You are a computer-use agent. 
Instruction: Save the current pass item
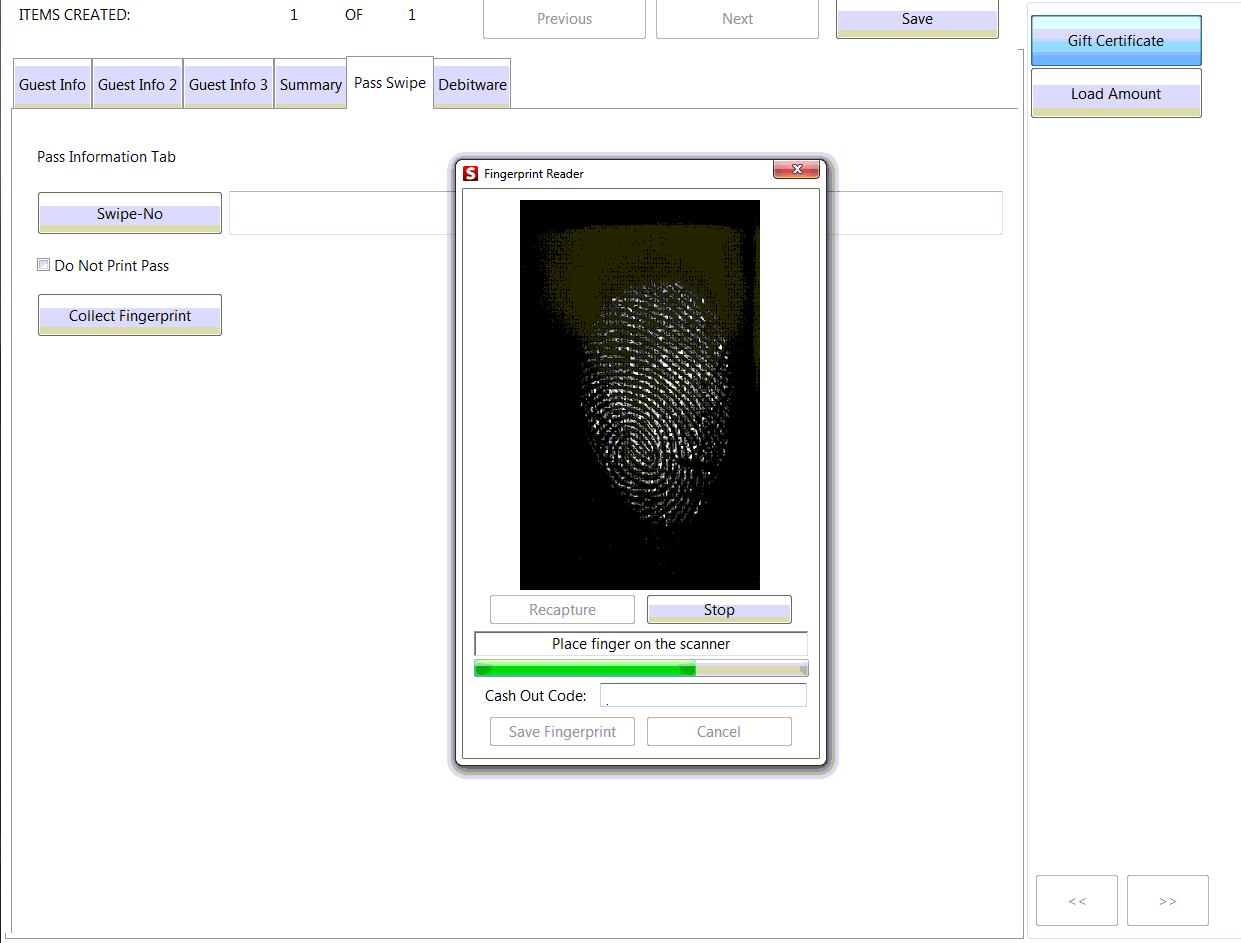916,18
